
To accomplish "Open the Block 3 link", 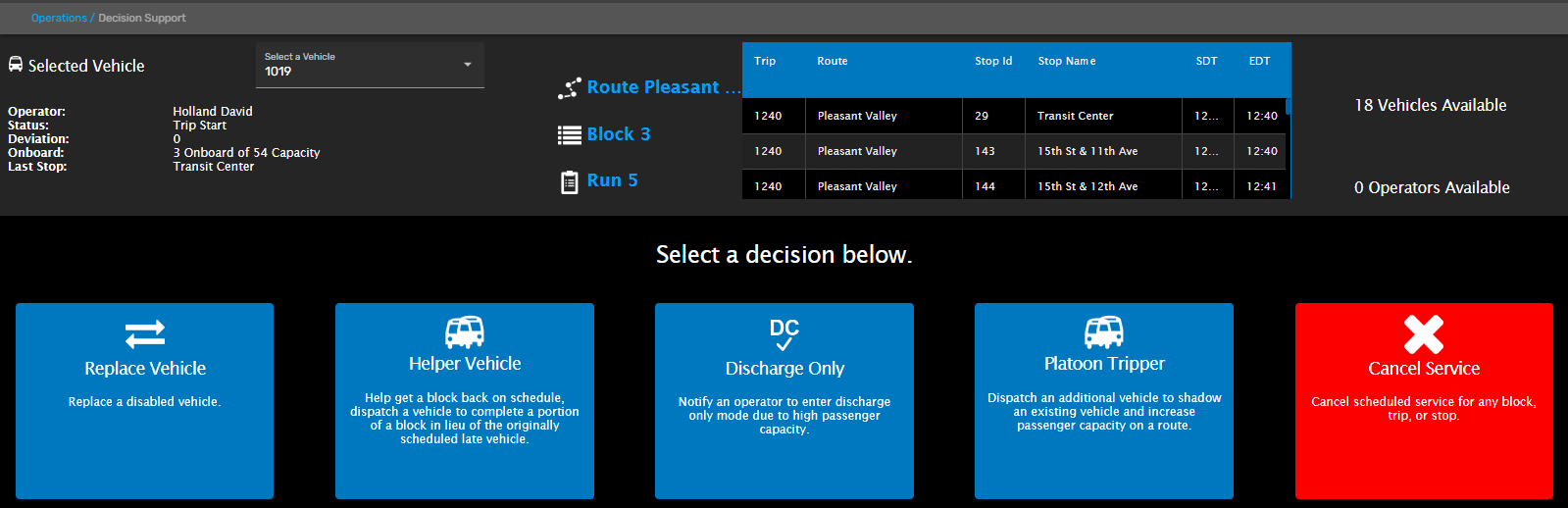I will tap(619, 134).
